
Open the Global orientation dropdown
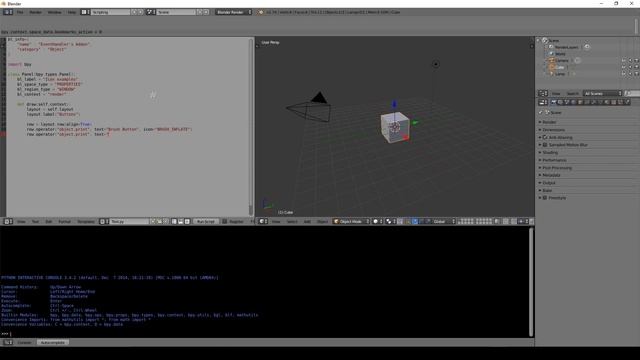pos(441,222)
